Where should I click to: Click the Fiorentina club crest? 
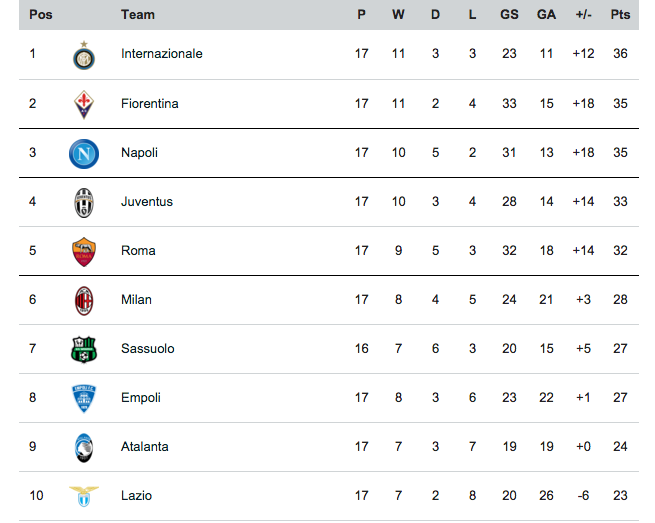coord(84,104)
